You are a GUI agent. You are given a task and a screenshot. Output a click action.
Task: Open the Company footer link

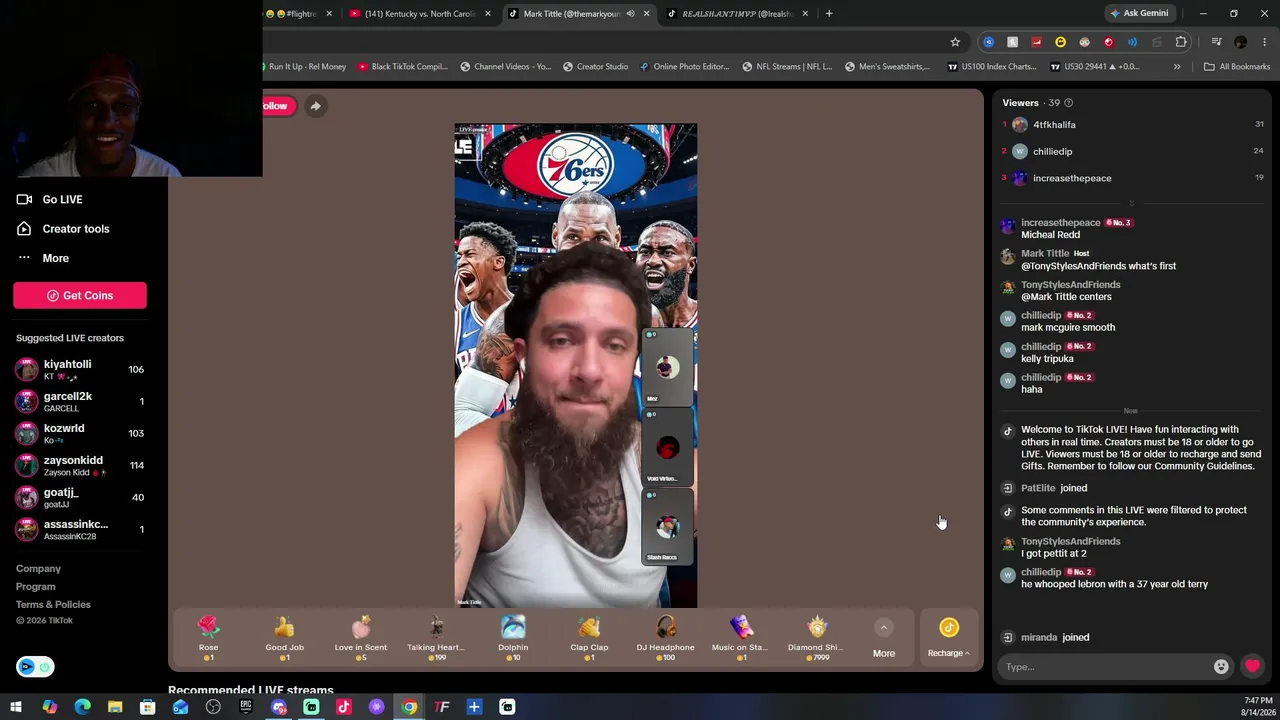38,569
